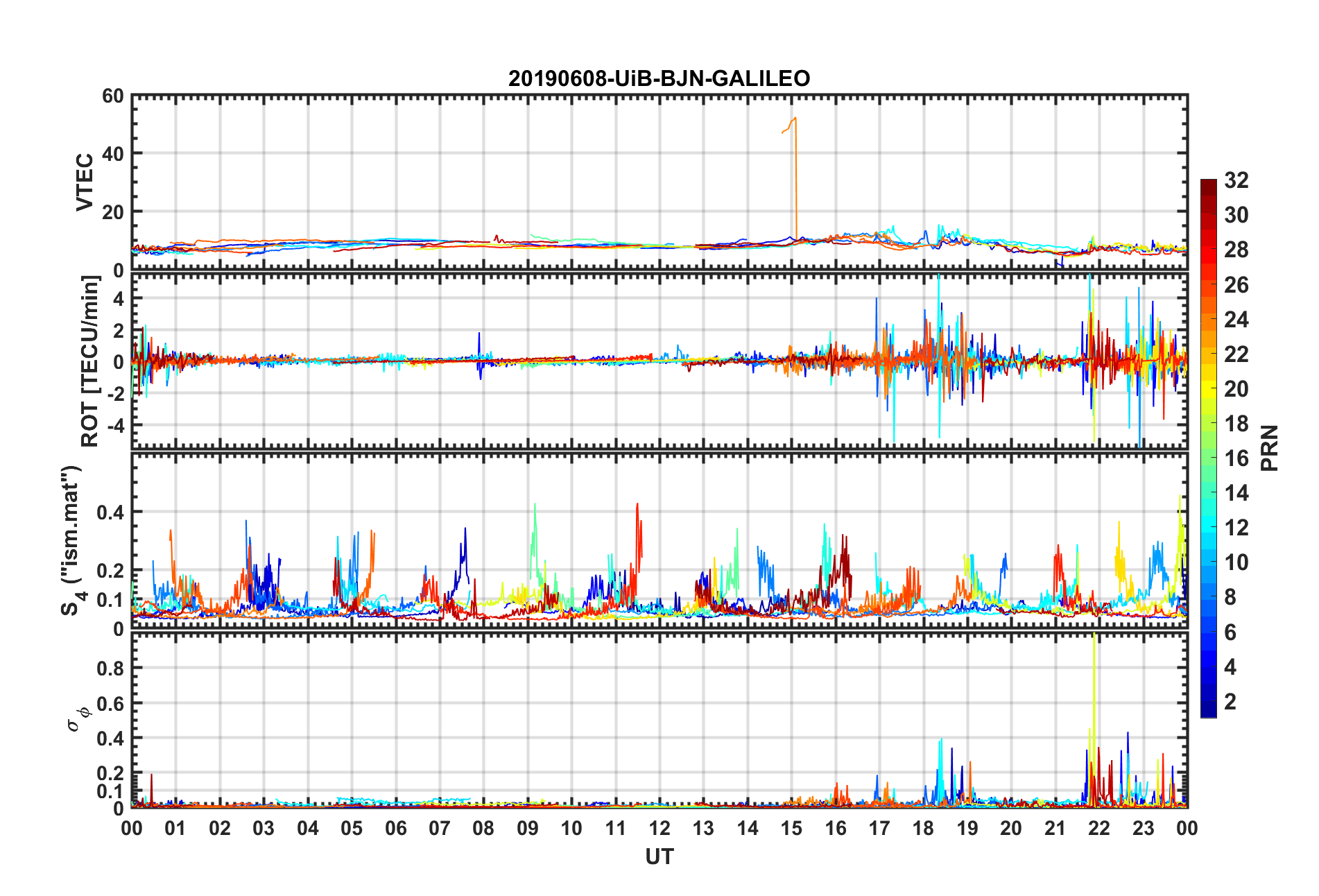Screen dimensions: 1319x896
Task: Click colorbar tick label 16
Action: pyautogui.click(x=1236, y=458)
